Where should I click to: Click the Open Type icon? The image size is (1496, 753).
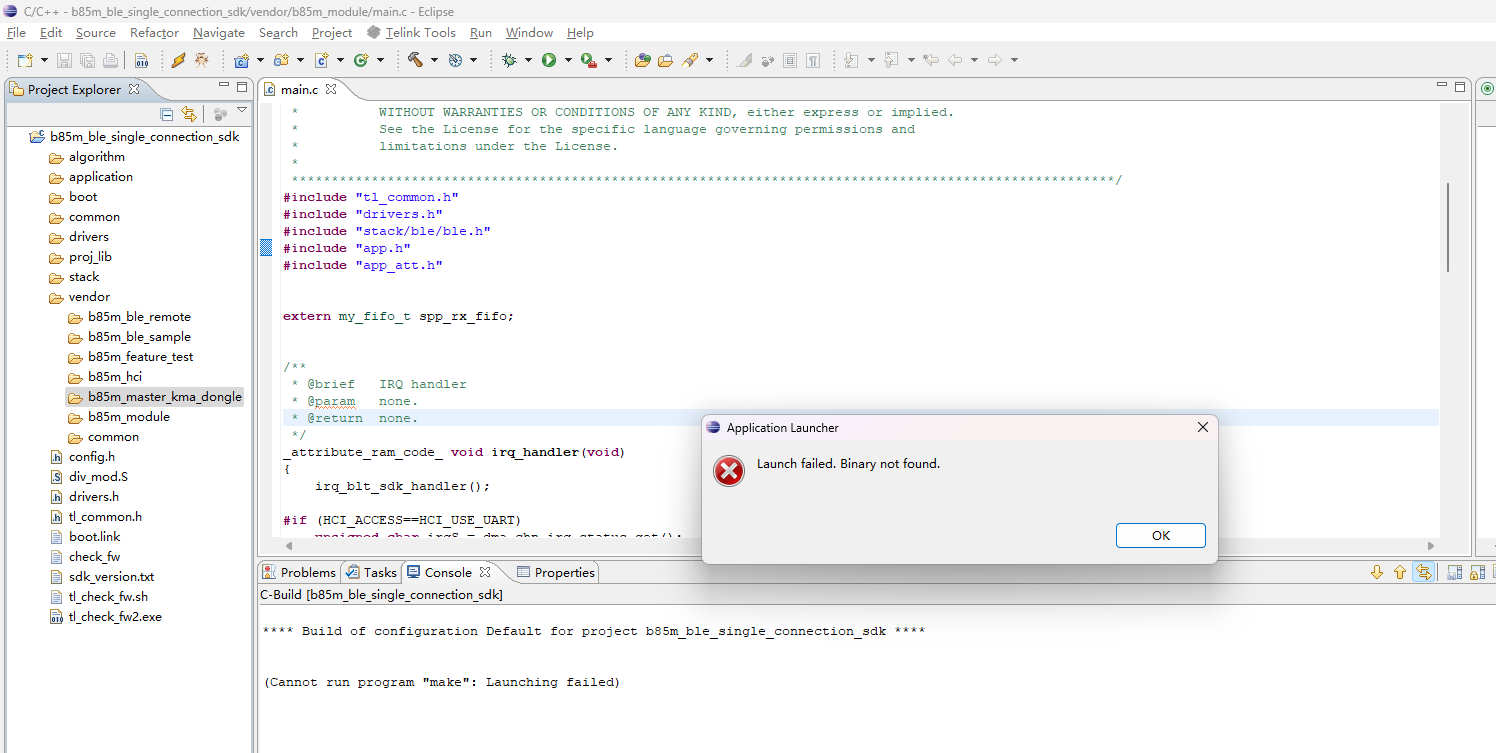[x=642, y=60]
